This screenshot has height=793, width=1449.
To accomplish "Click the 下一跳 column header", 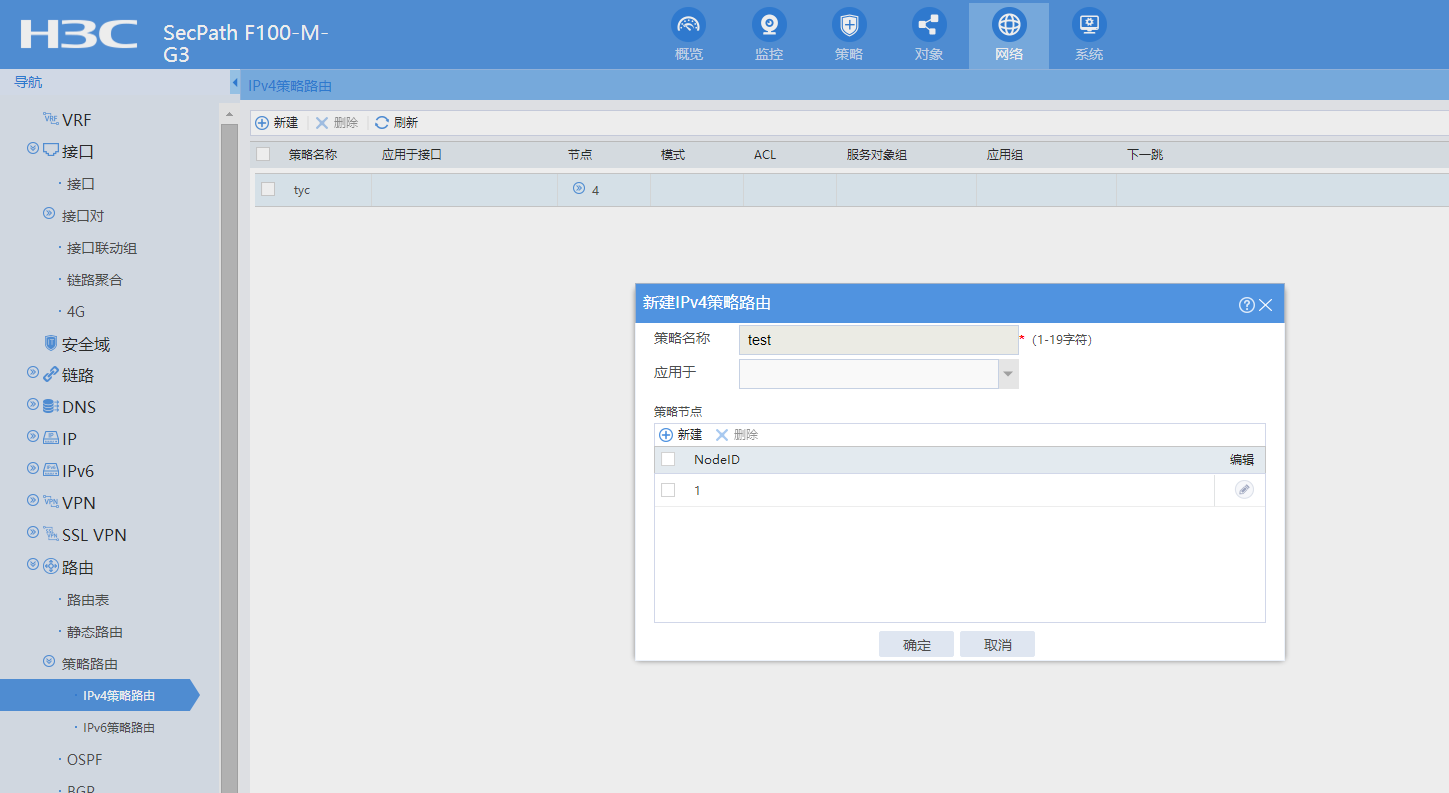I will click(x=1145, y=155).
